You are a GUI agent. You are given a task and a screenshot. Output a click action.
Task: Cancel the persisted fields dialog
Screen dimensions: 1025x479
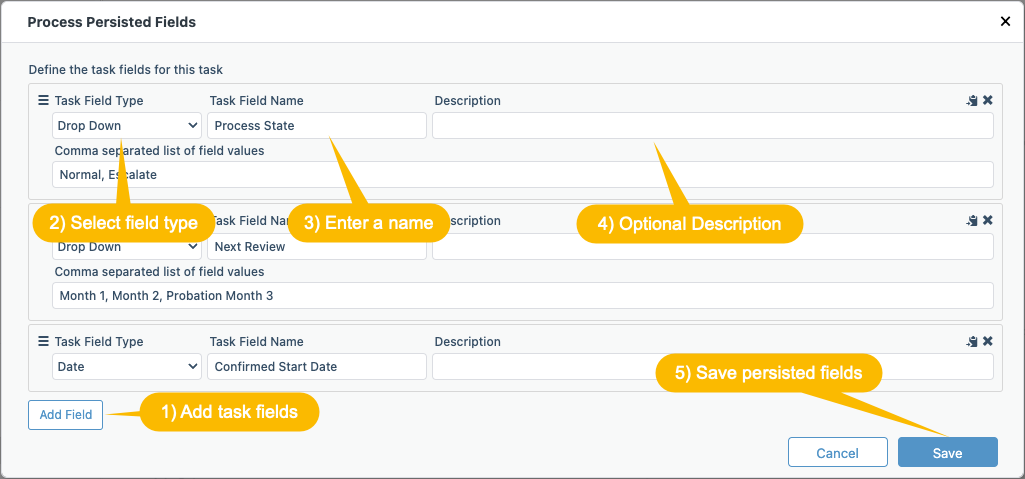point(837,452)
